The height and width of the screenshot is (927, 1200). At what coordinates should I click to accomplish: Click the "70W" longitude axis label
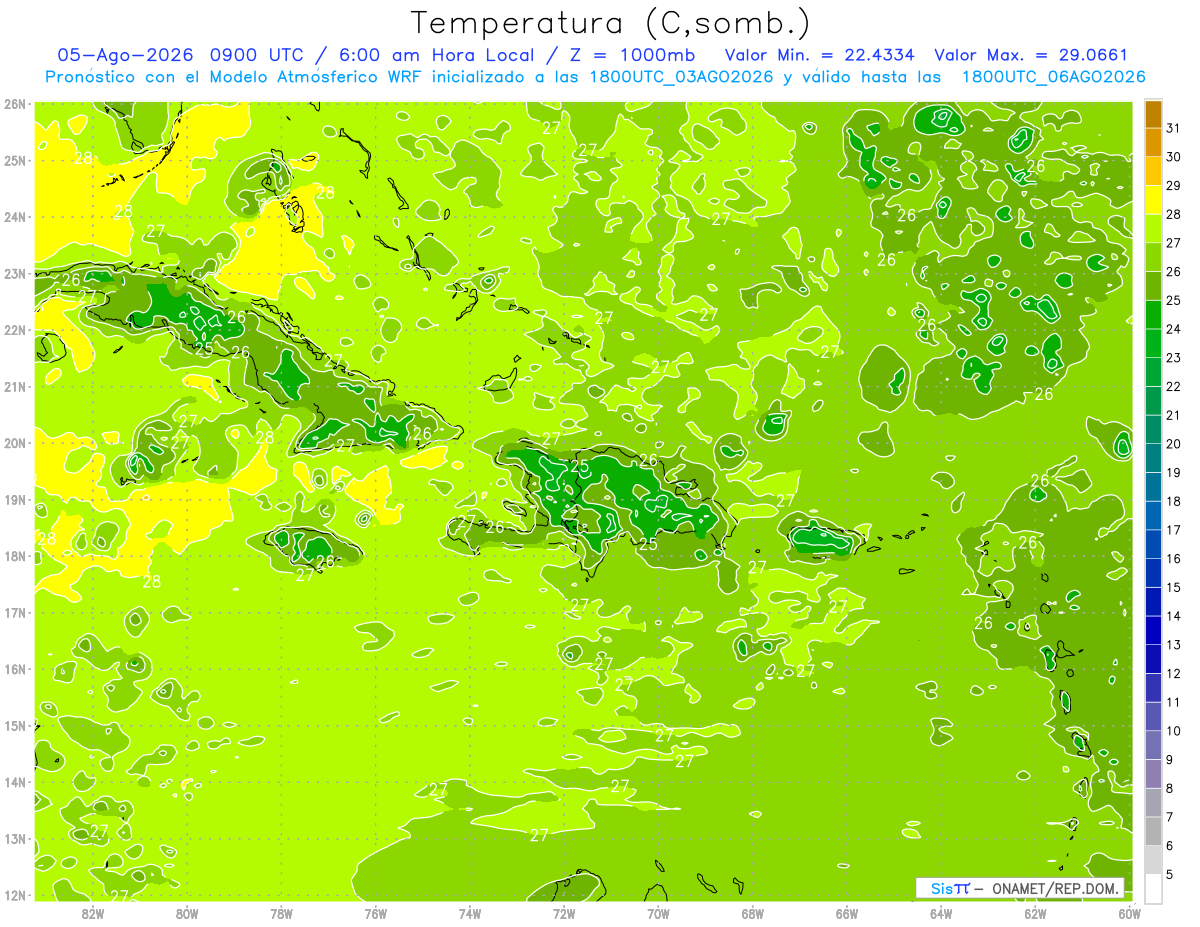pyautogui.click(x=658, y=913)
